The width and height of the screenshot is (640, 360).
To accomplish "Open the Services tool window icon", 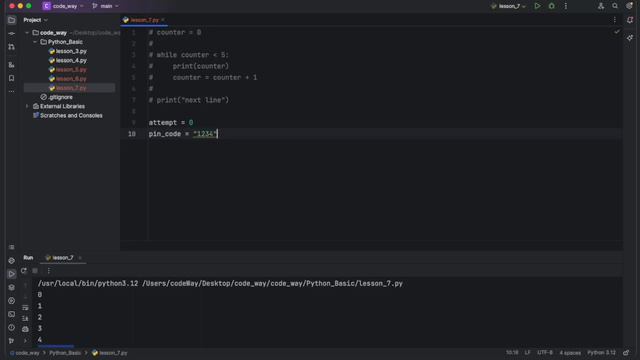I will pyautogui.click(x=11, y=301).
